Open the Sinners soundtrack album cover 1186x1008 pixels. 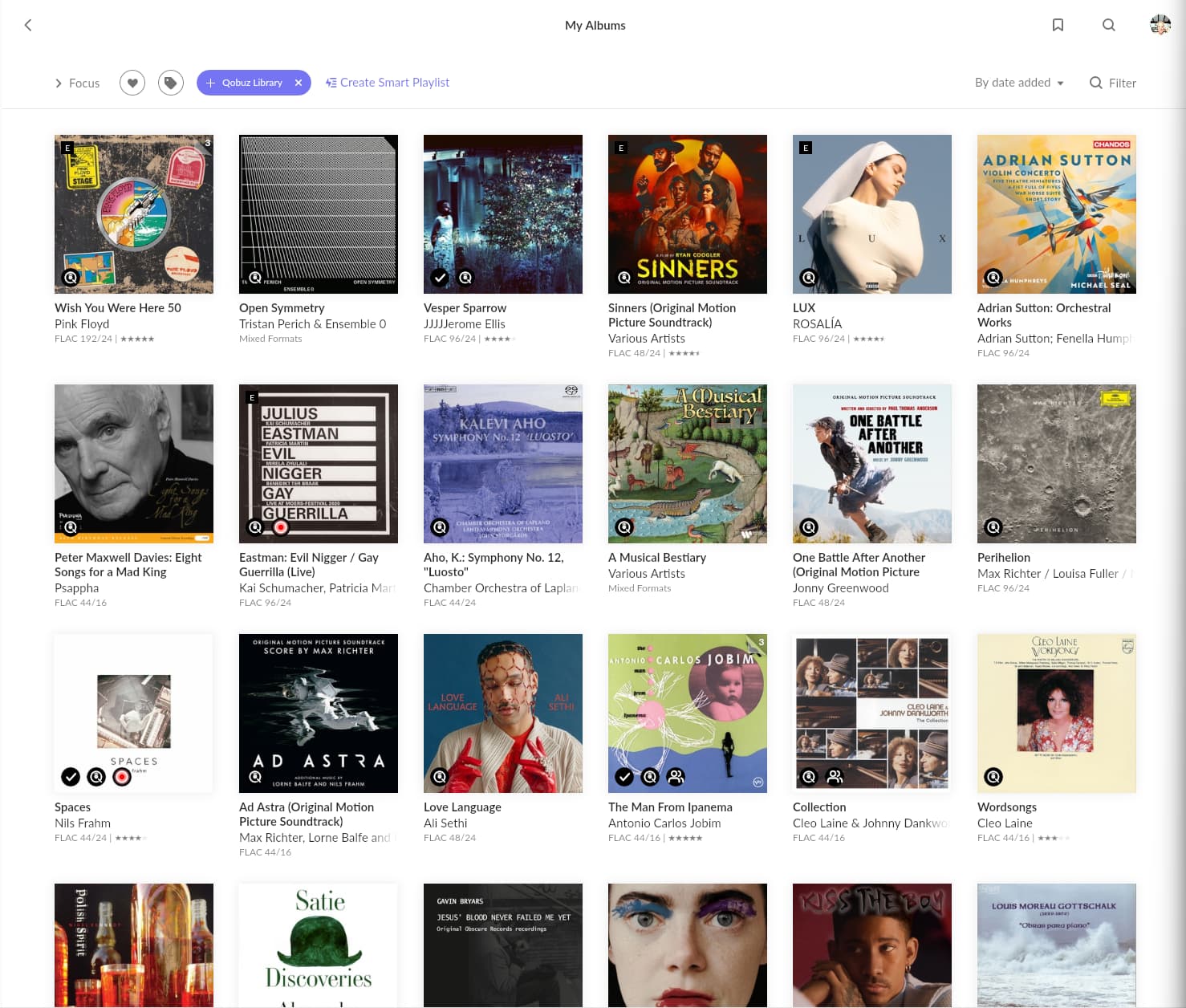pyautogui.click(x=687, y=213)
